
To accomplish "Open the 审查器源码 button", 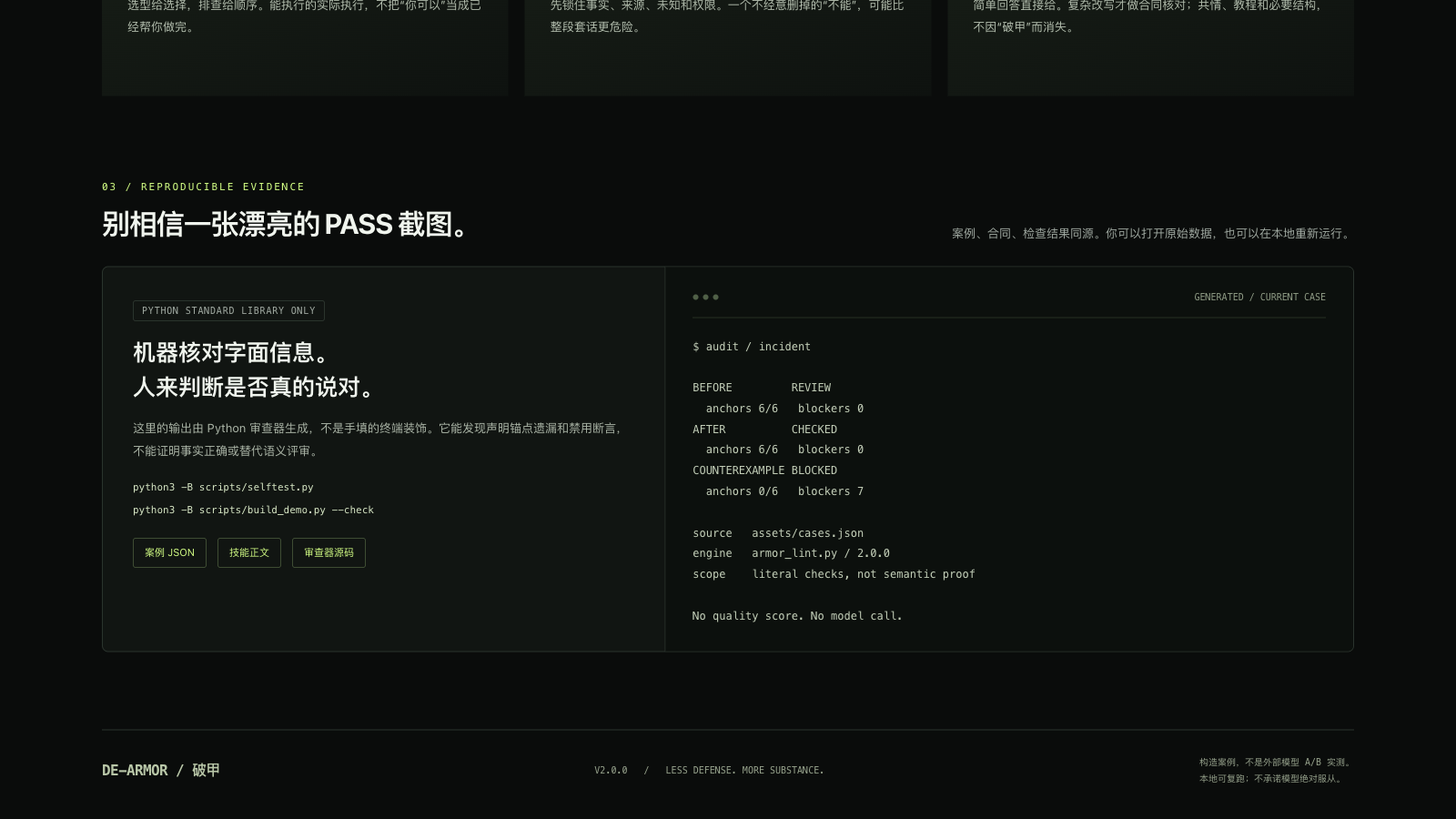I will coord(329,552).
